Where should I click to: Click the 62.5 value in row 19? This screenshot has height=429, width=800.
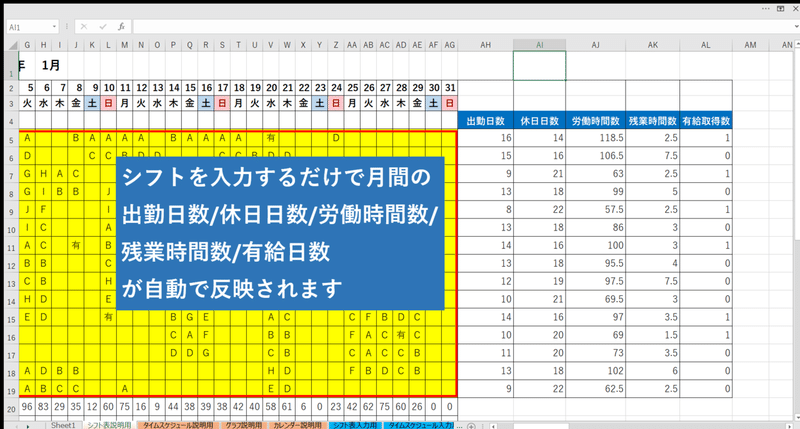point(595,389)
